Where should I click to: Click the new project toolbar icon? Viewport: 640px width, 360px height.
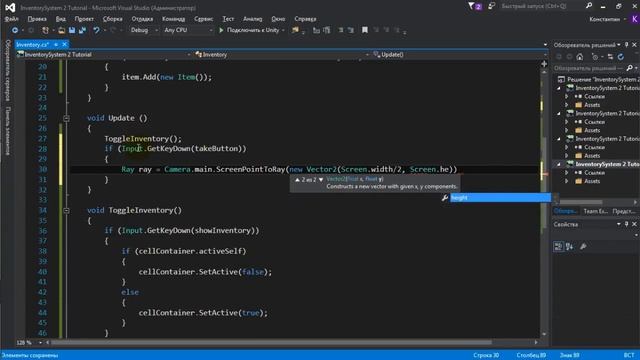tap(45, 30)
